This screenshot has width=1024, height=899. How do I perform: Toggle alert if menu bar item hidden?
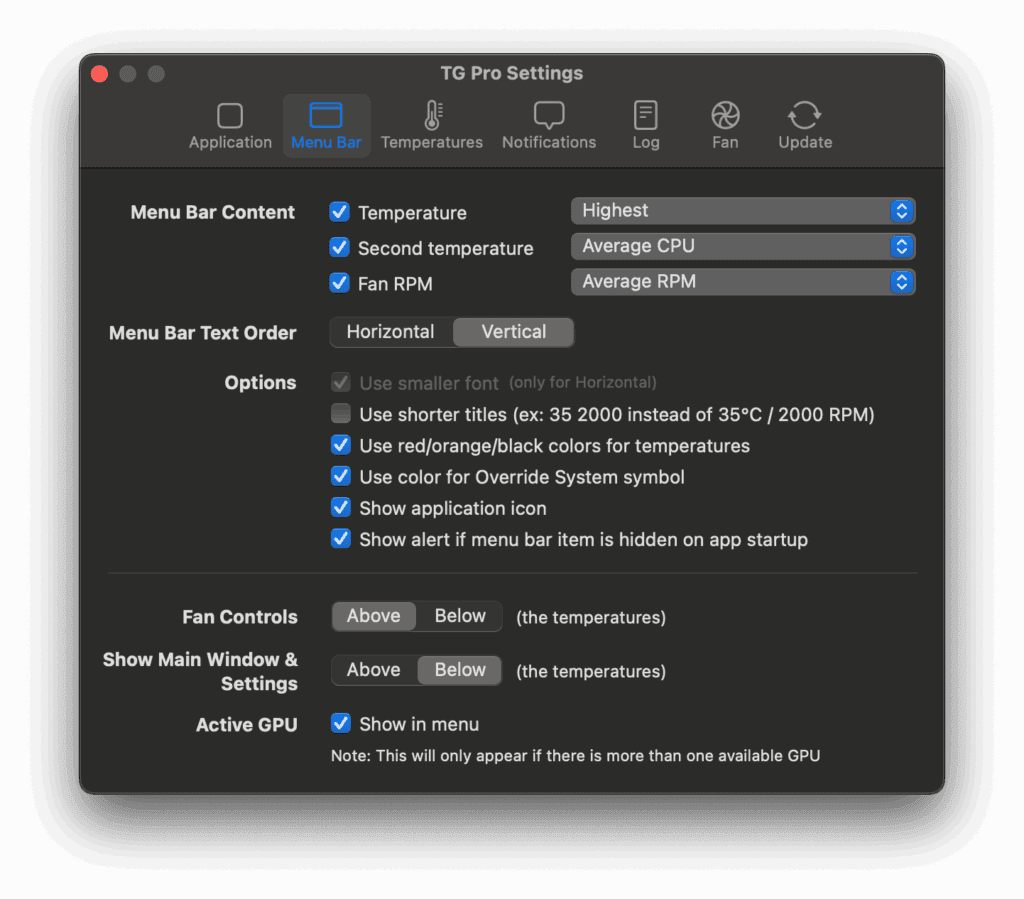click(x=341, y=539)
